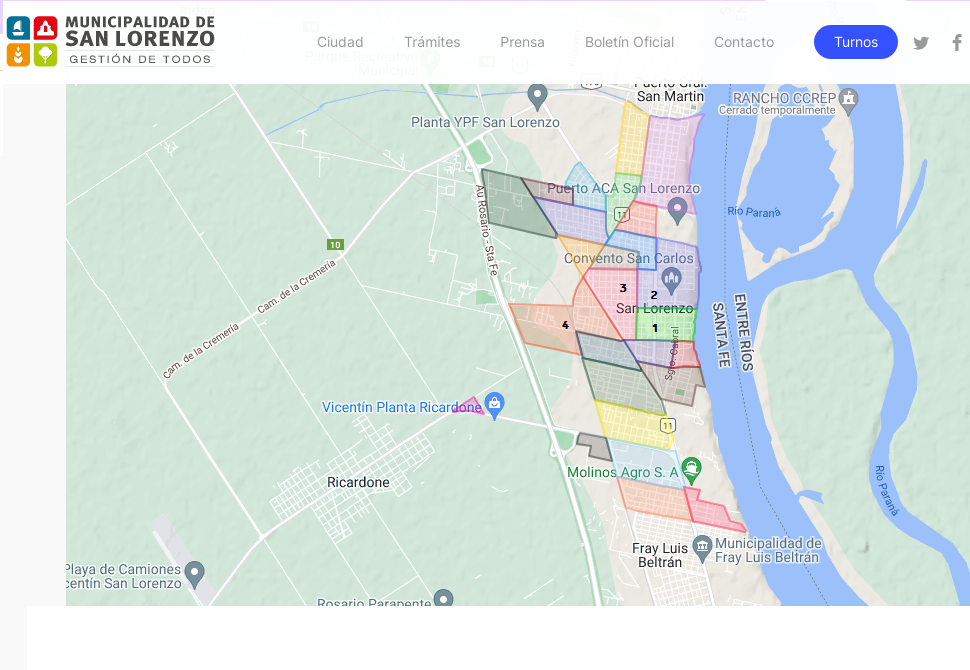970x670 pixels.
Task: Open the Contacto page
Action: tap(744, 42)
